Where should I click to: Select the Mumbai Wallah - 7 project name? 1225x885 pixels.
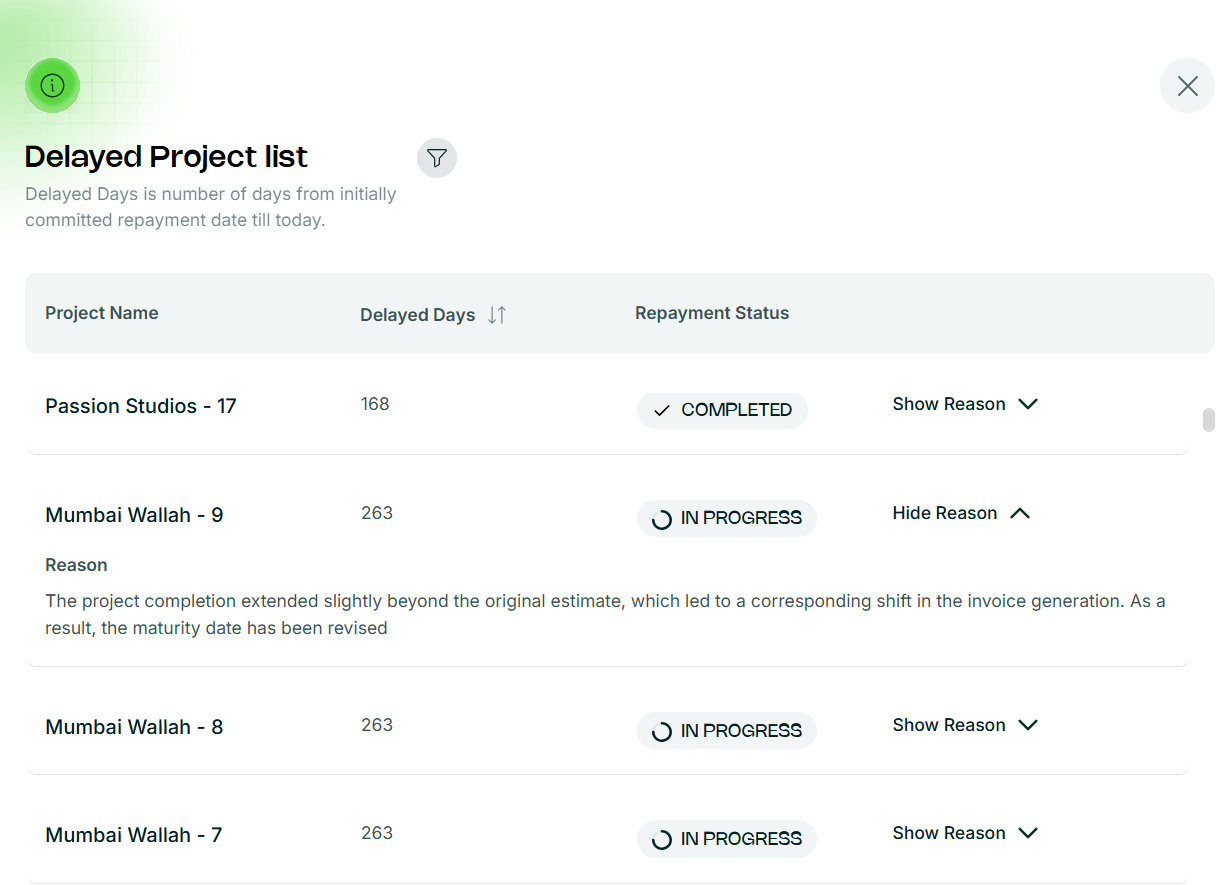(134, 835)
